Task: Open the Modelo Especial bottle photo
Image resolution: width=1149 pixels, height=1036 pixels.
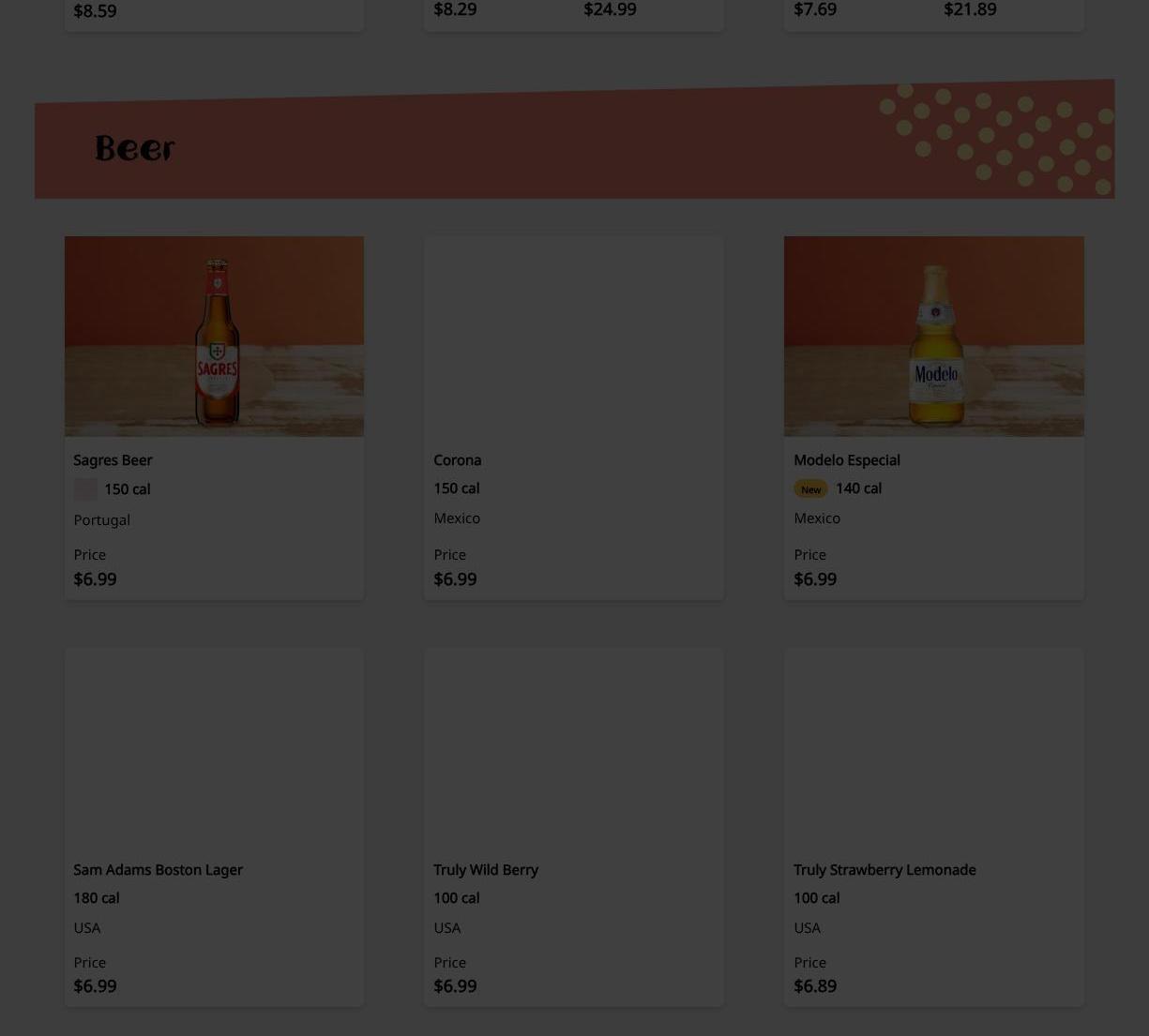Action: [933, 336]
